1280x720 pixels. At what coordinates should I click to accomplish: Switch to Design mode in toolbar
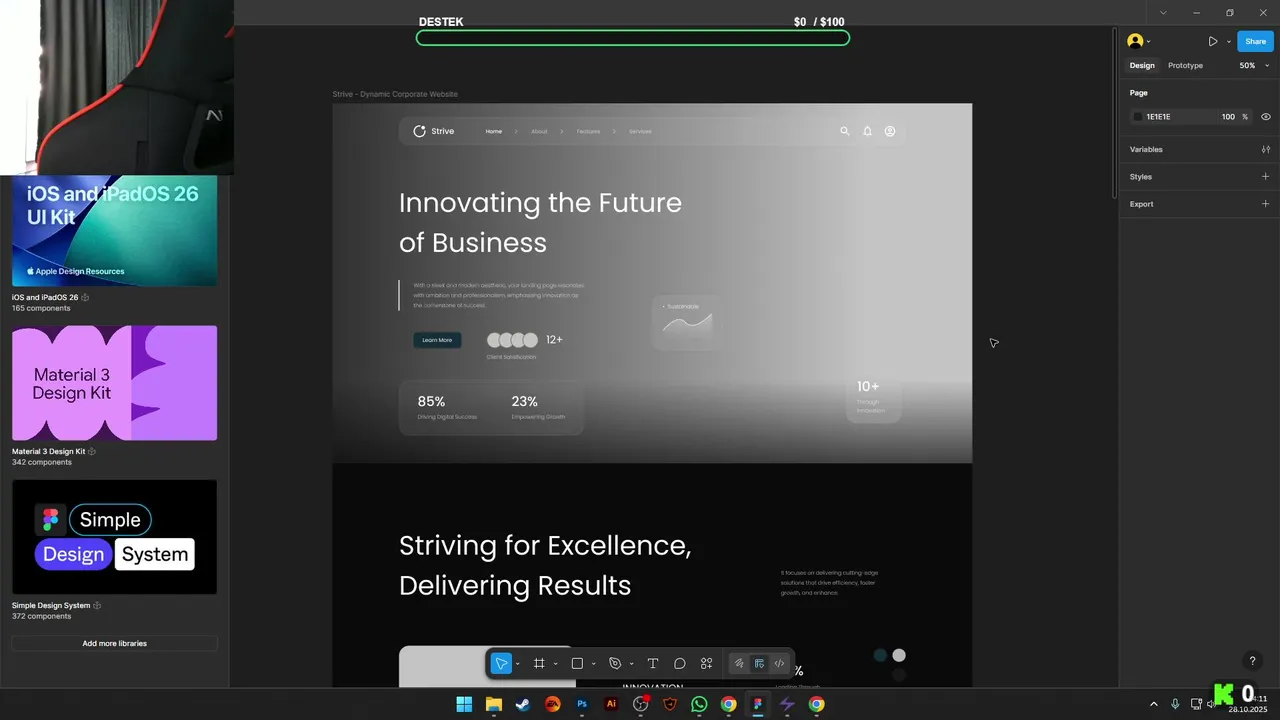[759, 663]
